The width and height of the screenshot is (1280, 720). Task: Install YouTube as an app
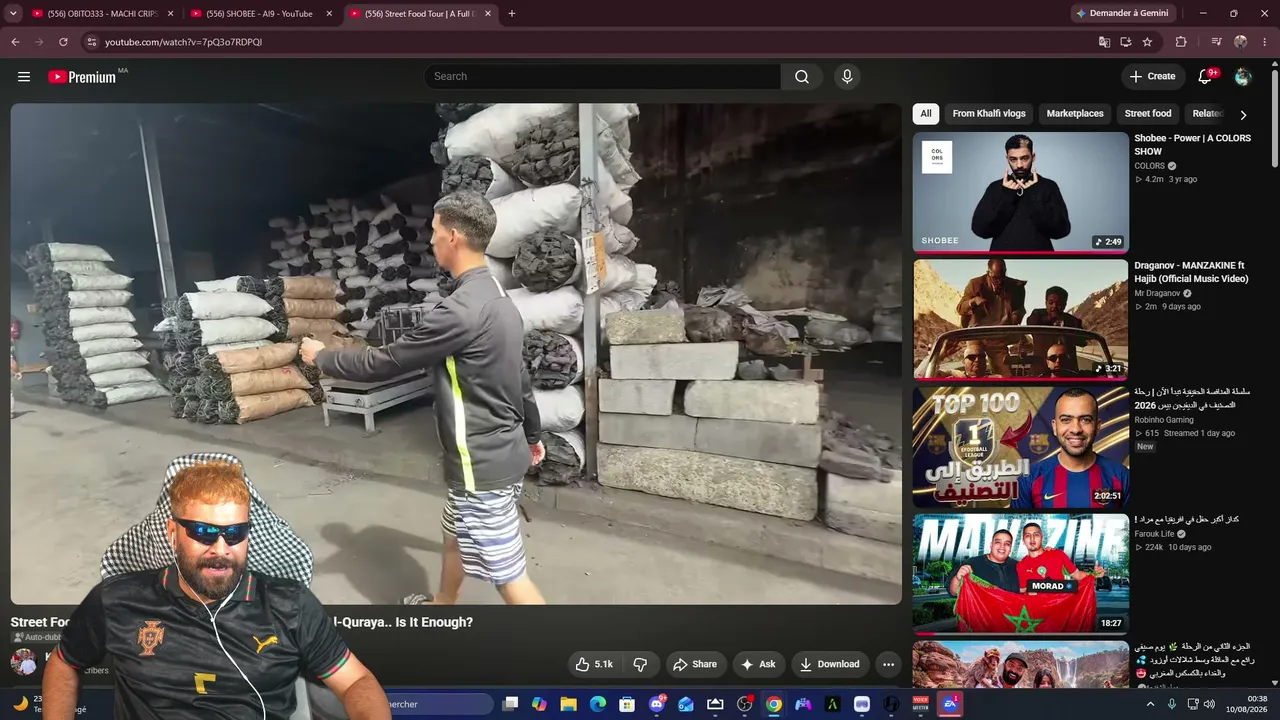point(1125,42)
